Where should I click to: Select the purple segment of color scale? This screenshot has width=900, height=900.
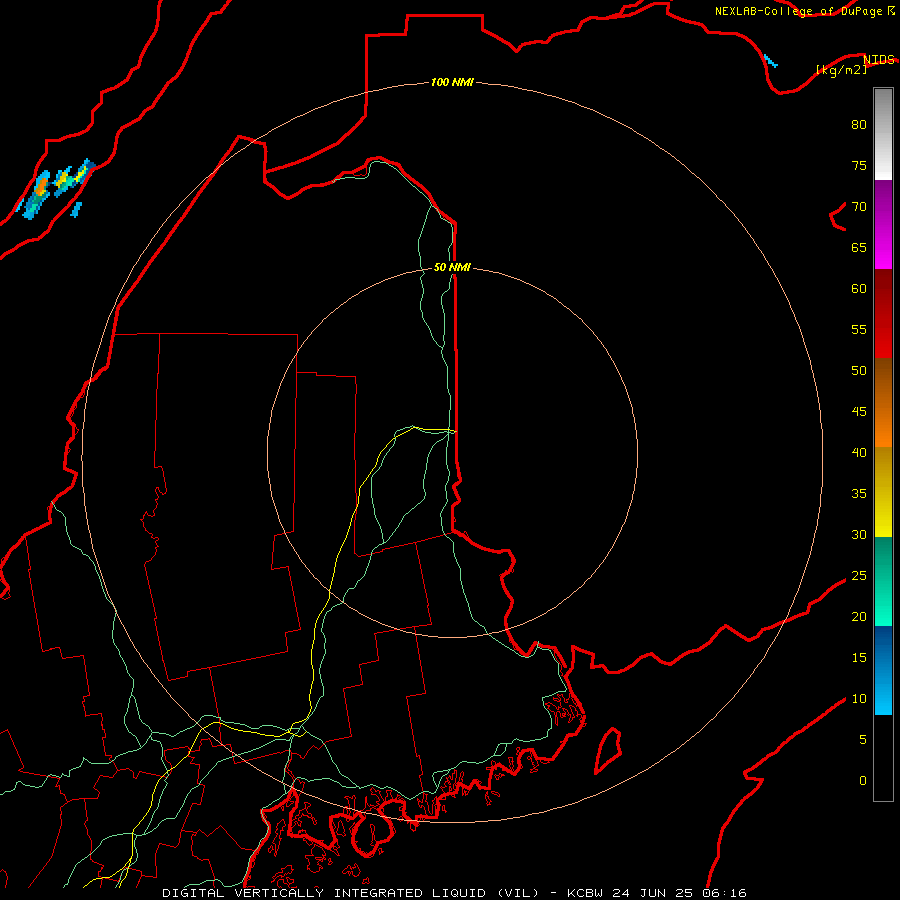[x=883, y=201]
